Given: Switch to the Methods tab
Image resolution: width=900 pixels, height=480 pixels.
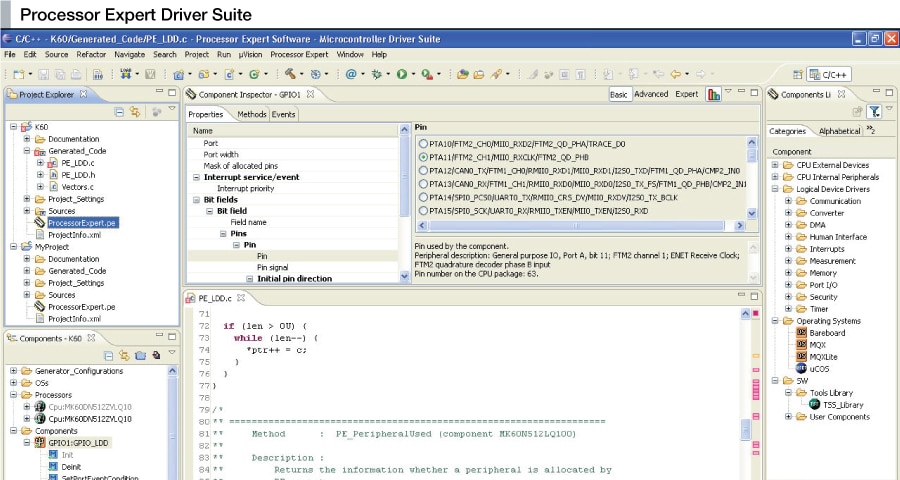Looking at the screenshot, I should 251,115.
